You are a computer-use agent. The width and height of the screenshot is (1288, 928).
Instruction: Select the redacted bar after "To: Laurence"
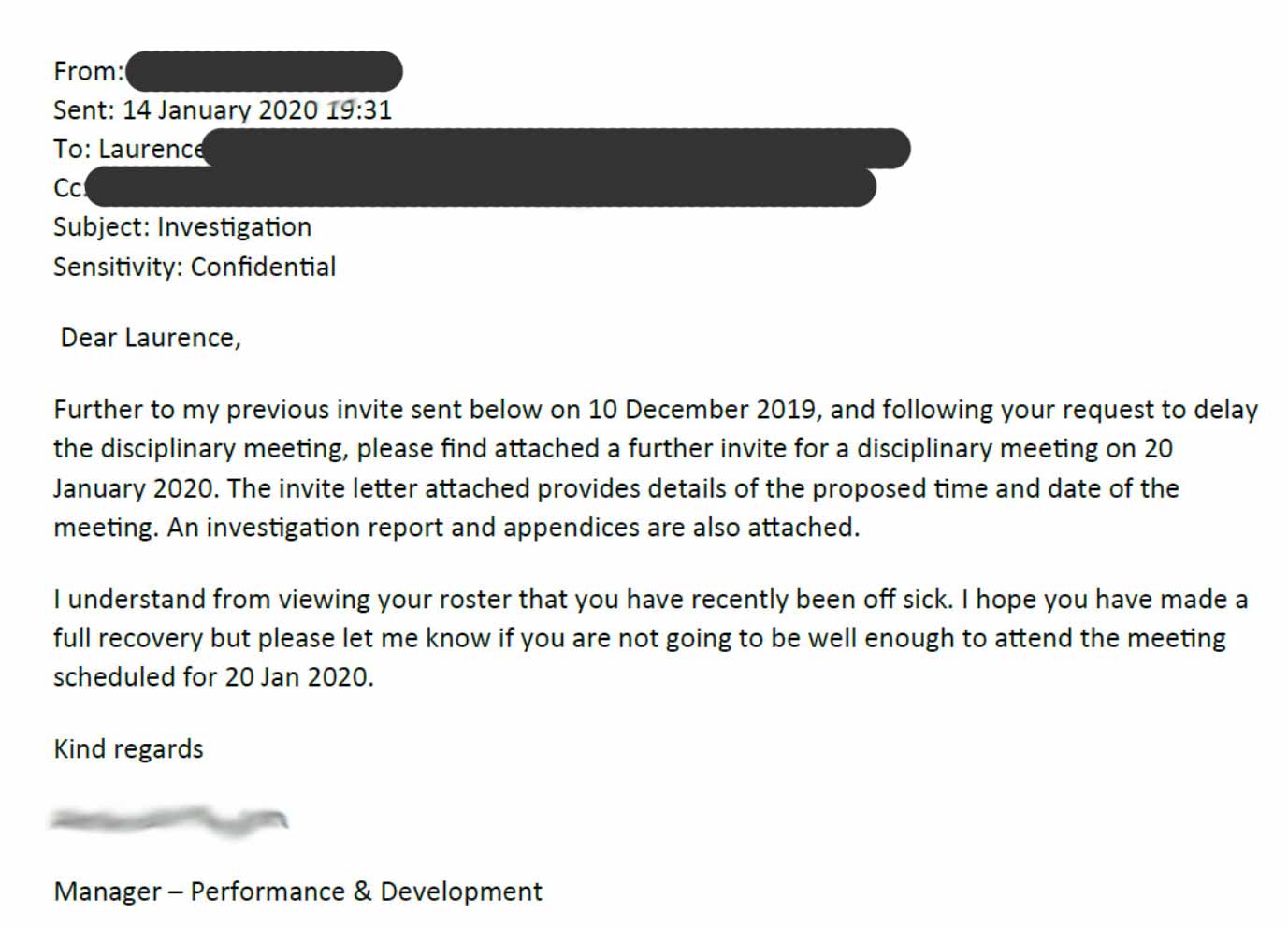(x=557, y=150)
